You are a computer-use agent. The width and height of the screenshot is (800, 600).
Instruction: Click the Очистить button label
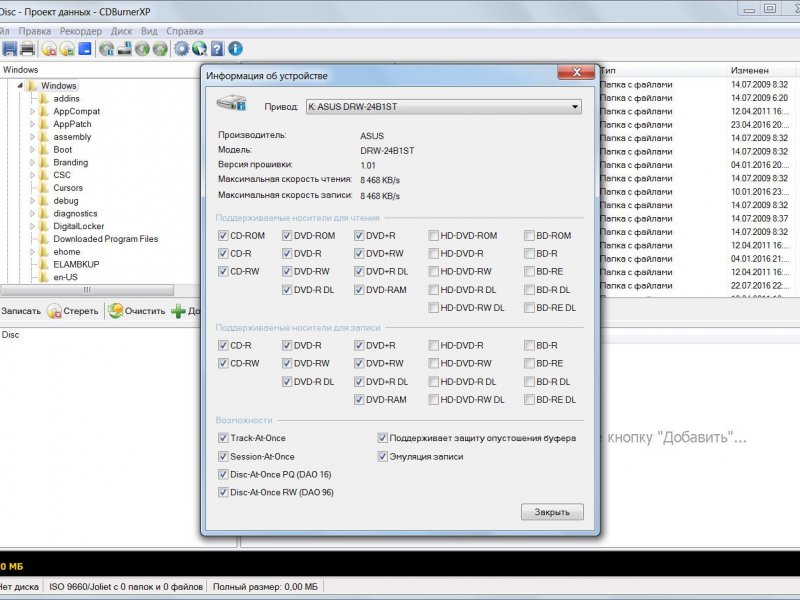pyautogui.click(x=145, y=311)
